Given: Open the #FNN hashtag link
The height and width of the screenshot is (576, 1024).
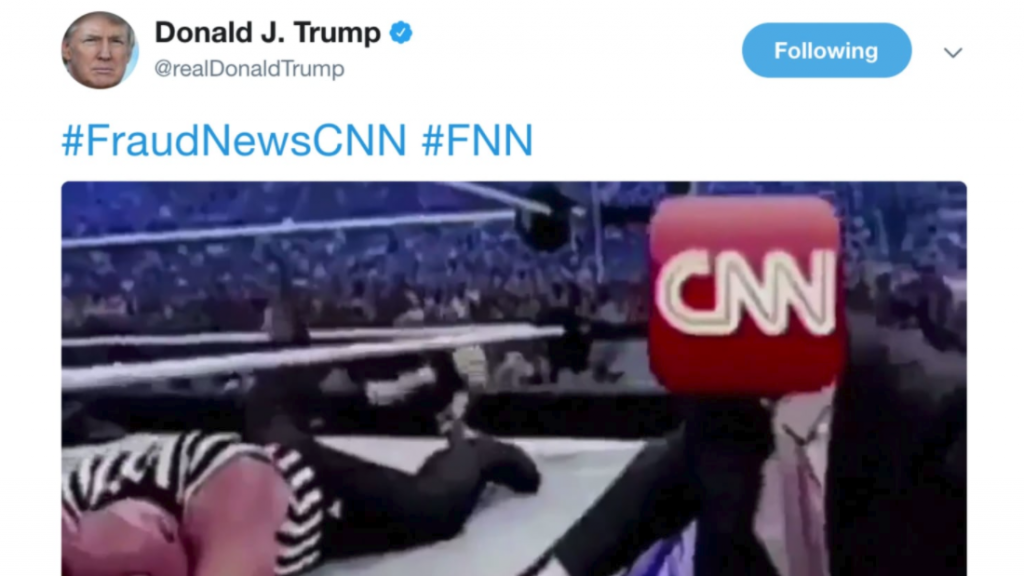Looking at the screenshot, I should 477,140.
